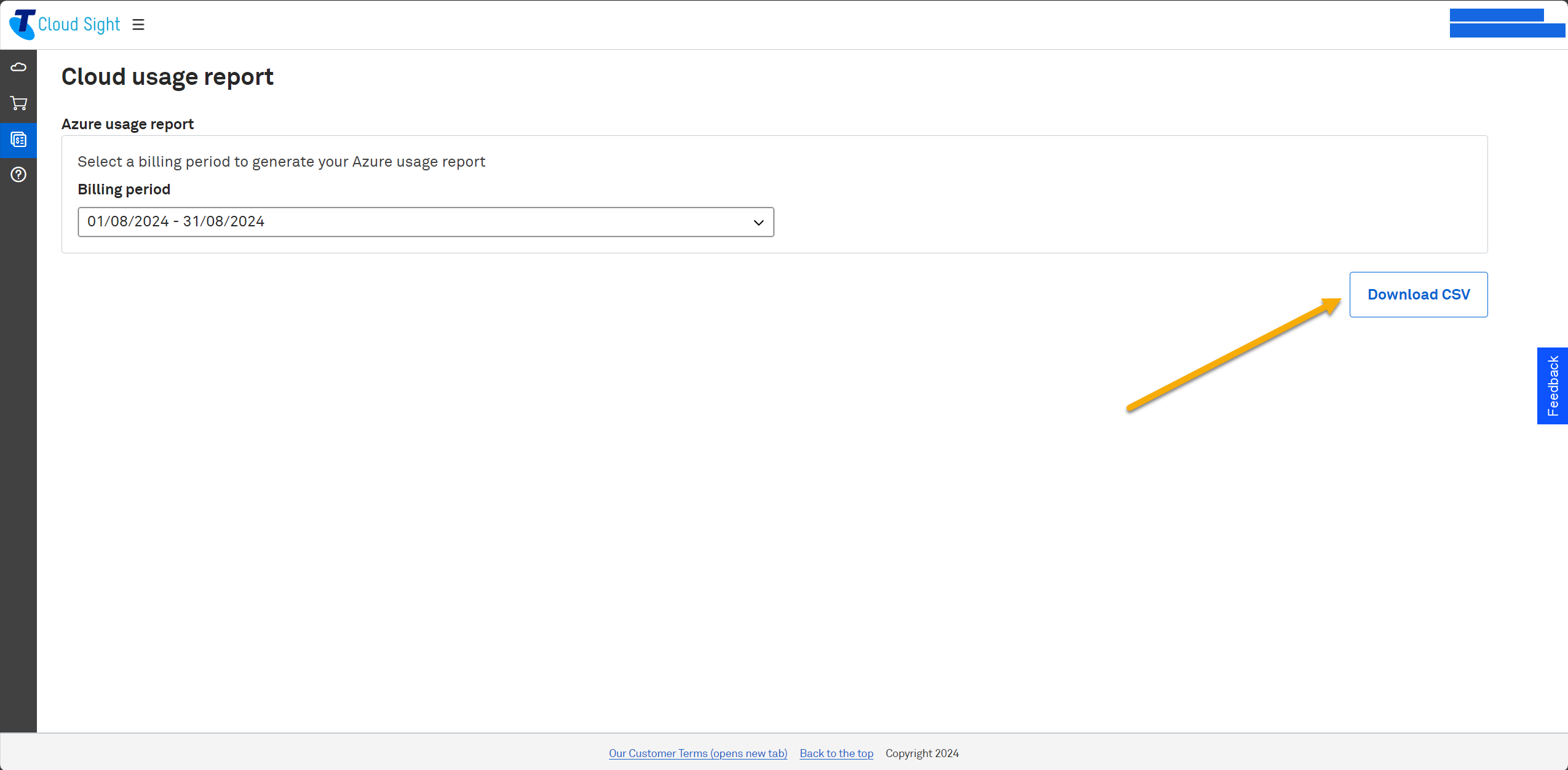Click the Azure usage report subheading
Screen dimensions: 1568x770
pyautogui.click(x=127, y=124)
